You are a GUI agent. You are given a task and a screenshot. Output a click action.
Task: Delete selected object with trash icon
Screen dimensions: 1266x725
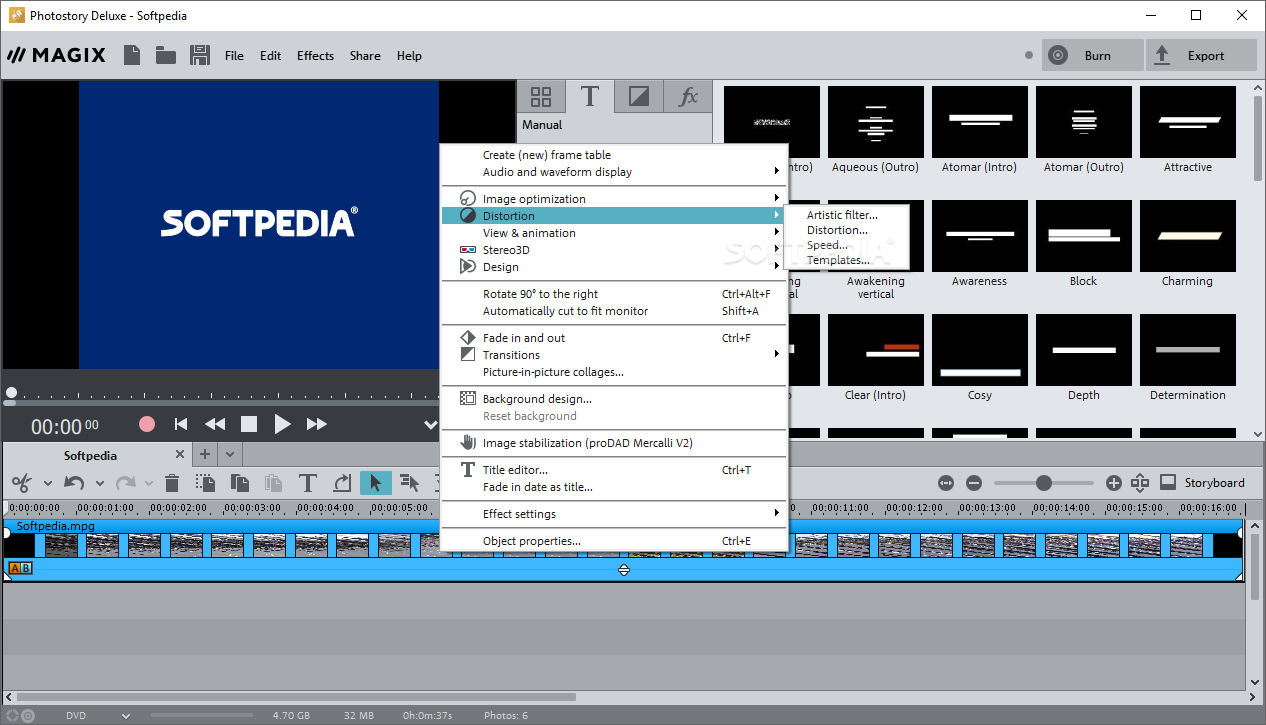(x=172, y=483)
